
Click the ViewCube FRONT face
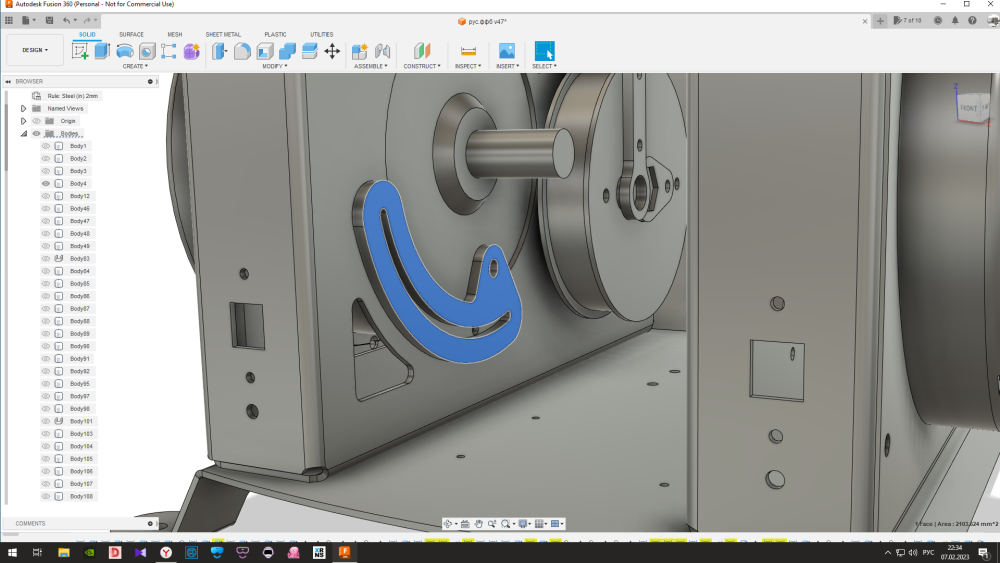coord(968,108)
